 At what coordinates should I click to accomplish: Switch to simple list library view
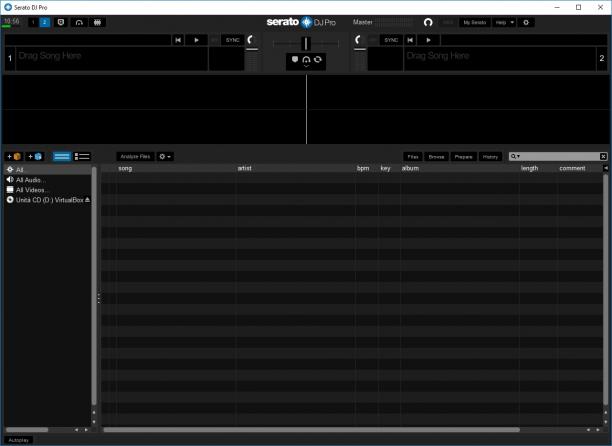click(62, 156)
